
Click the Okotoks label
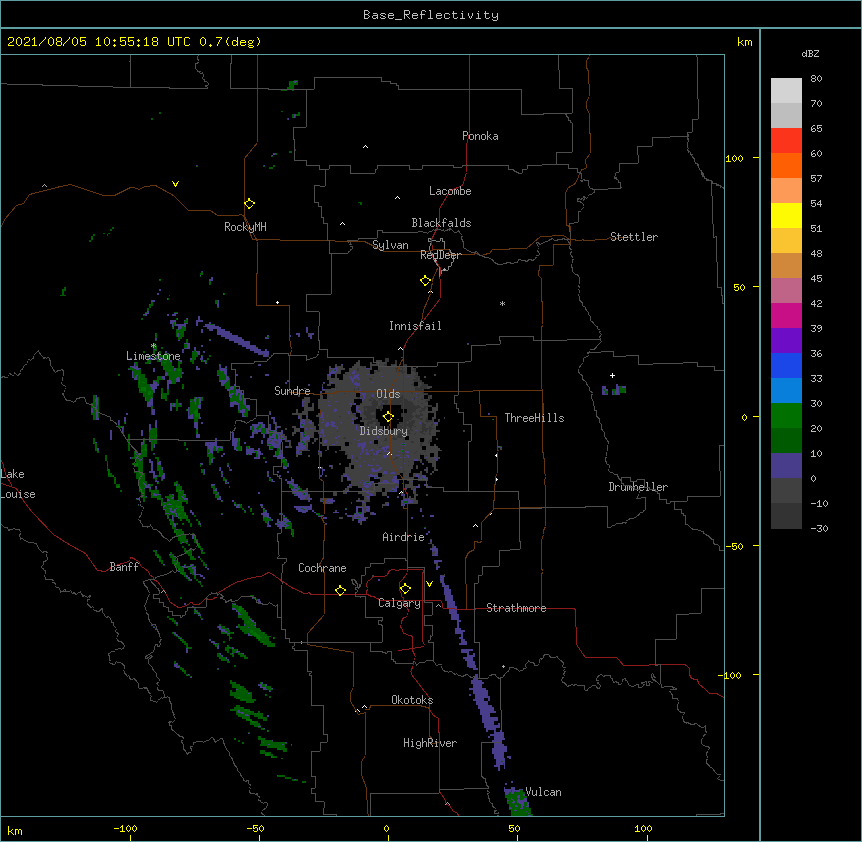point(412,700)
